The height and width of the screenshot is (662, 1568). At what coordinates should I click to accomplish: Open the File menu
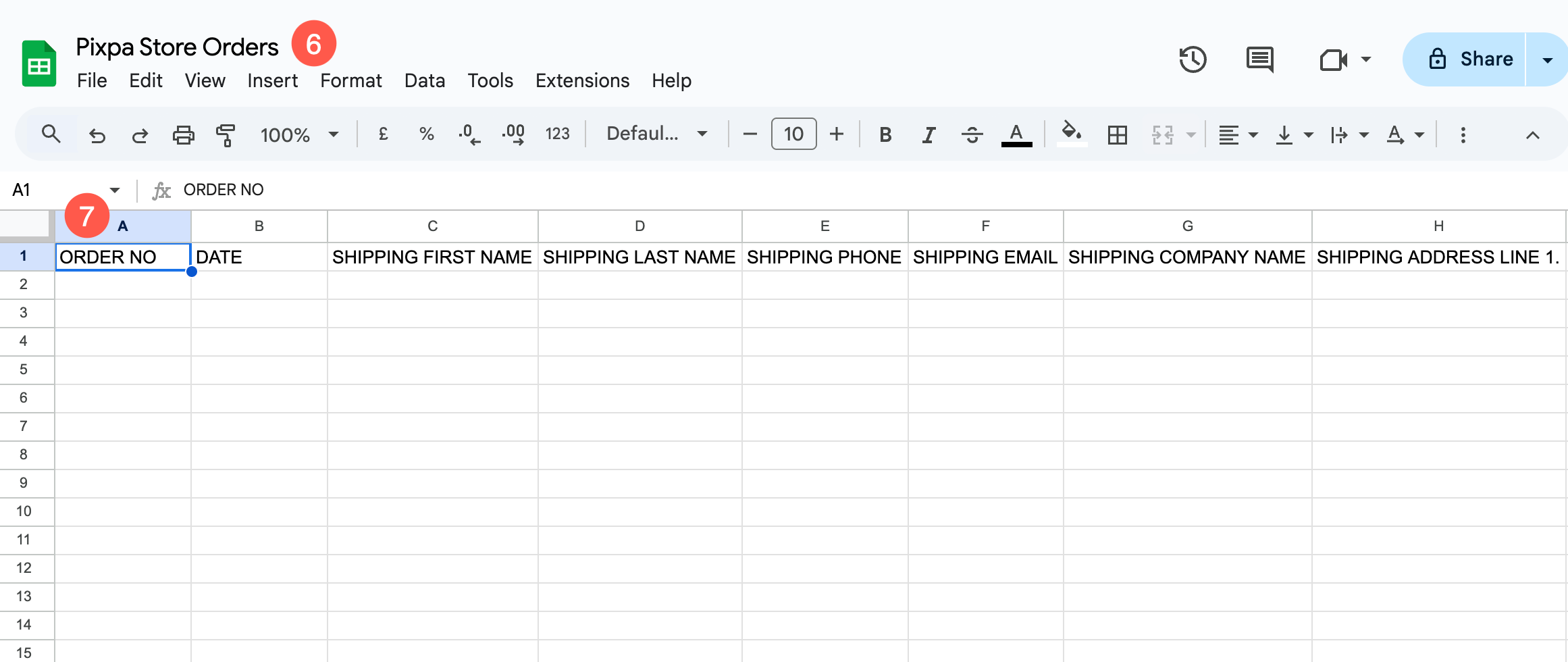tap(92, 80)
